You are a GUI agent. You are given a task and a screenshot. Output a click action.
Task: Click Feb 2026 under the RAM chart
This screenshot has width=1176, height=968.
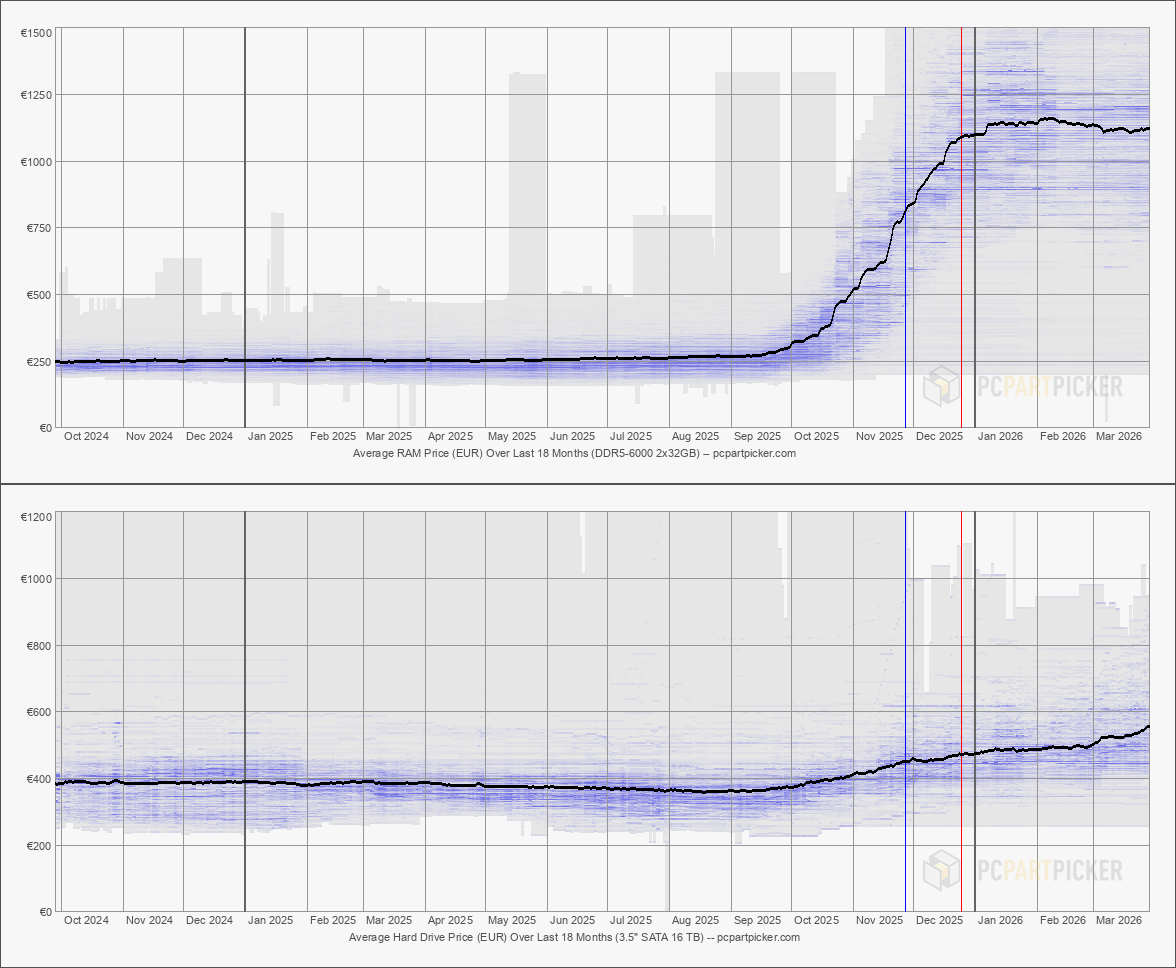click(1063, 436)
